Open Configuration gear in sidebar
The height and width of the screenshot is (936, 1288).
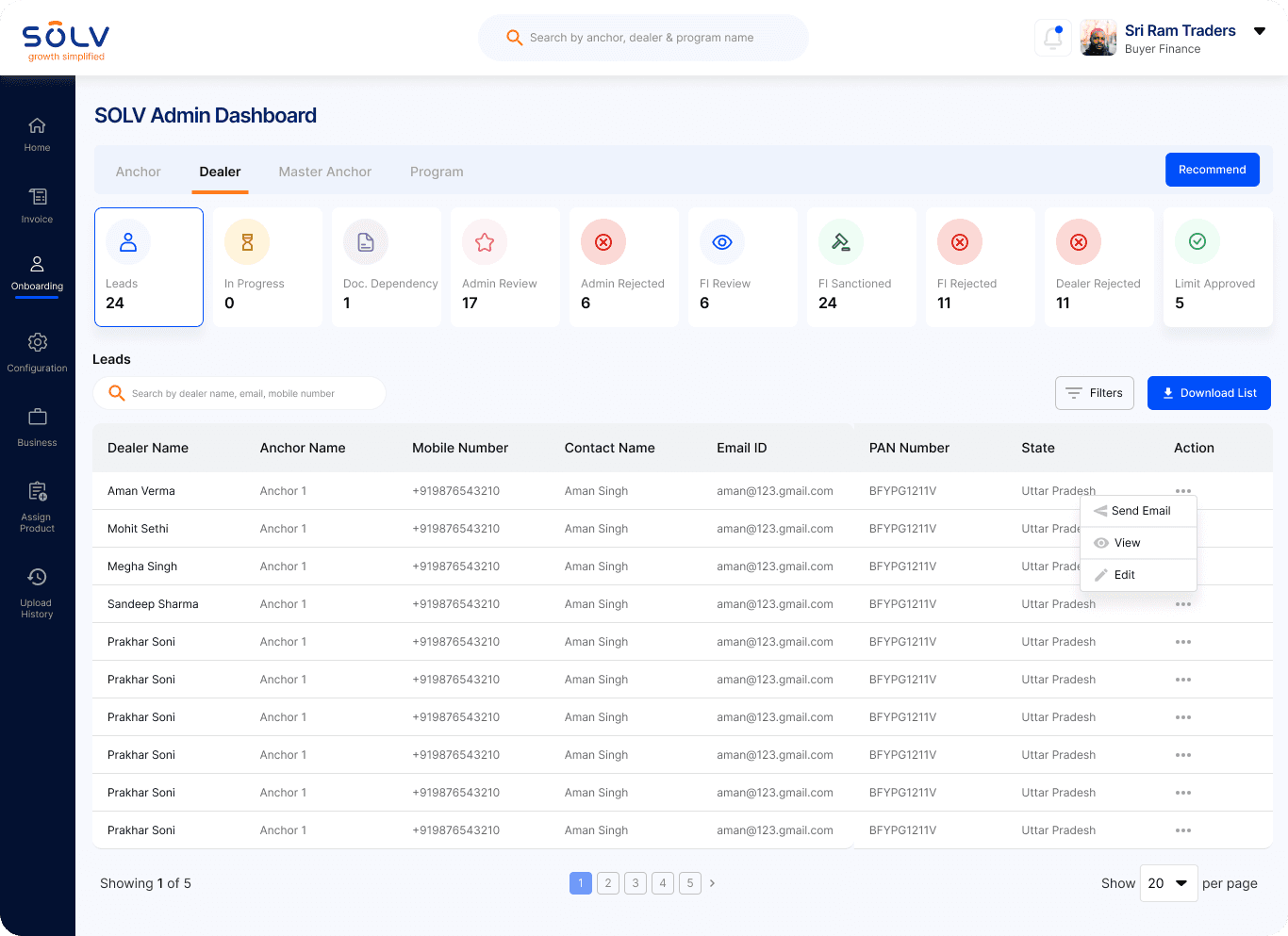pos(38,342)
